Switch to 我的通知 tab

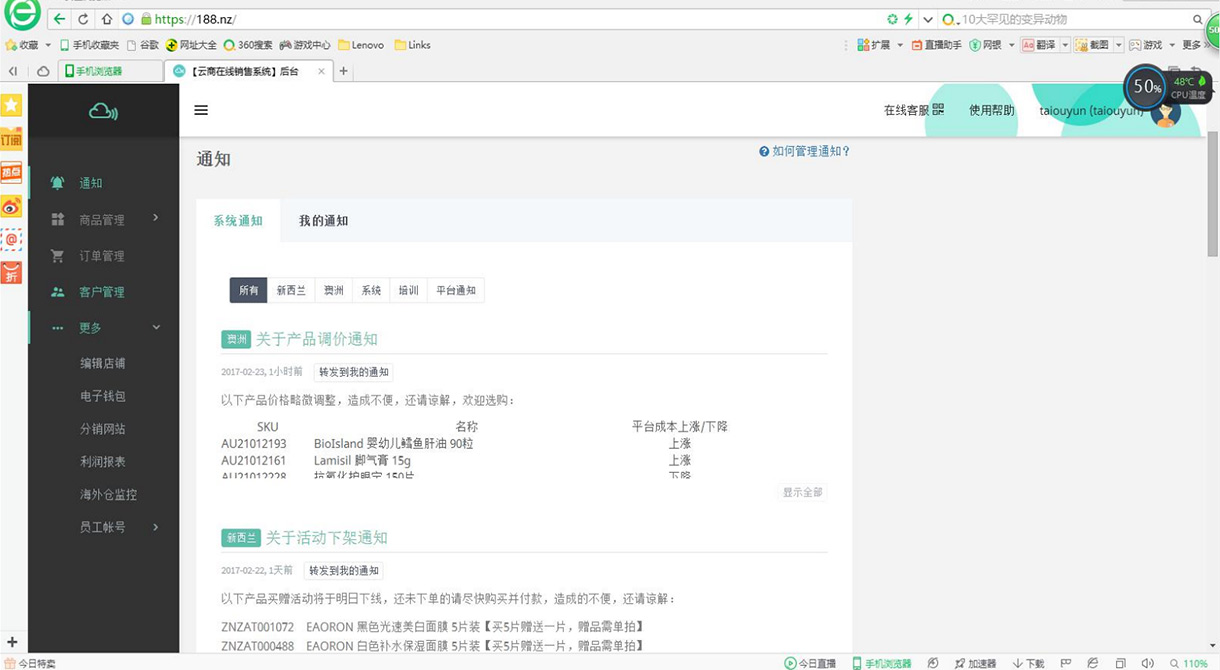(323, 221)
